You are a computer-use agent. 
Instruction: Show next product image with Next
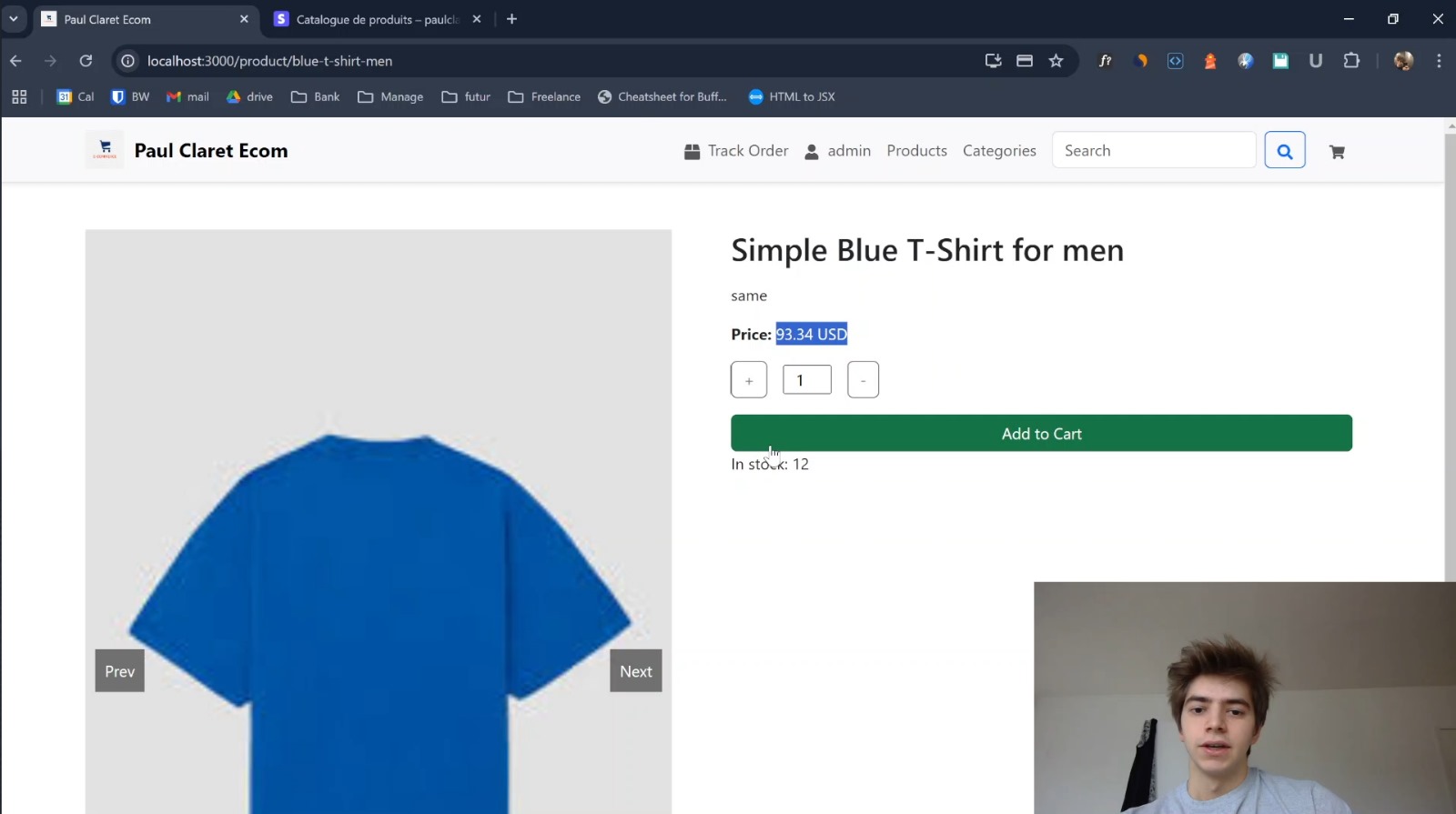click(x=636, y=671)
